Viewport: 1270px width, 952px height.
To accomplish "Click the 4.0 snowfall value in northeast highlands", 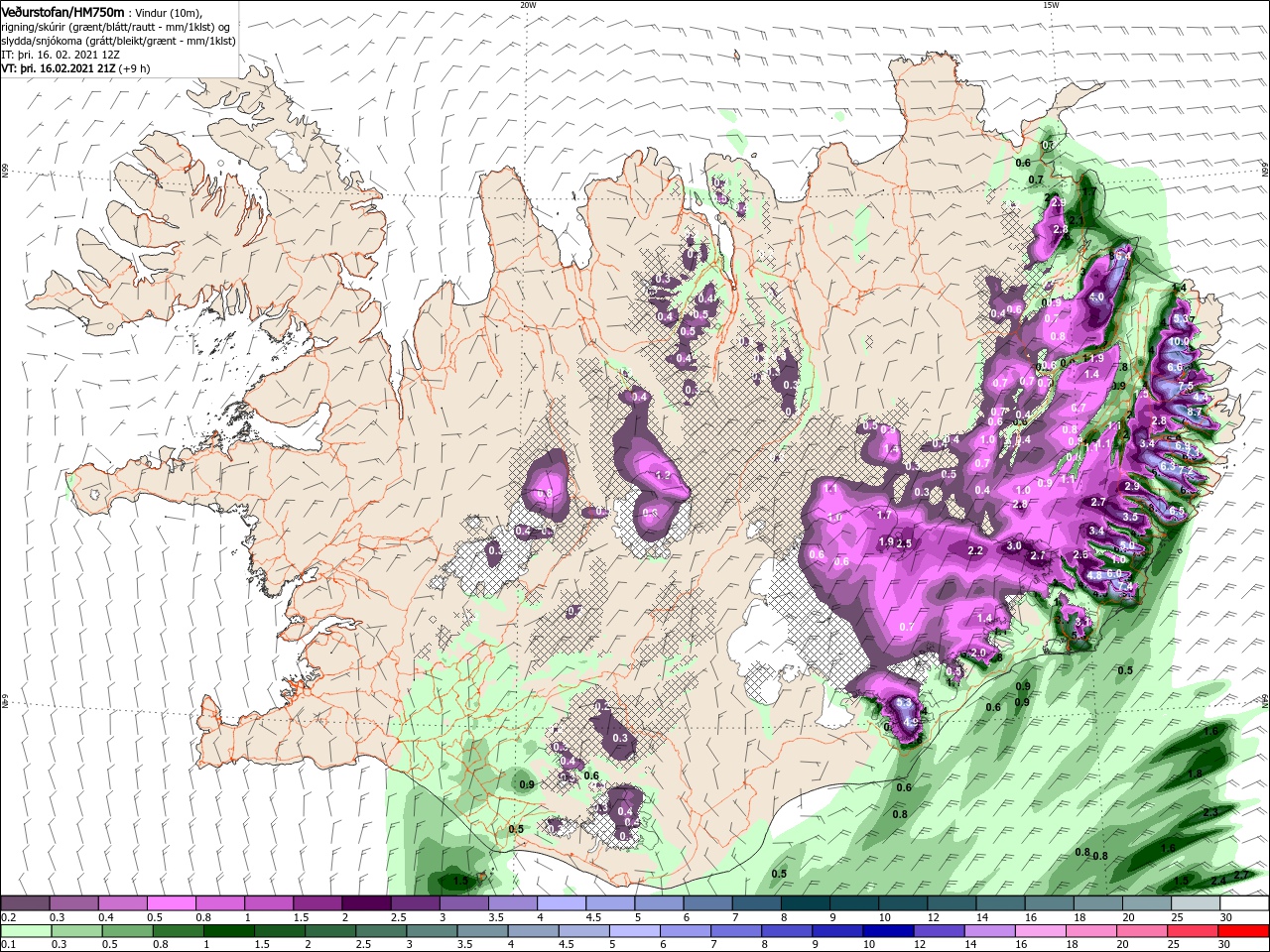I will pyautogui.click(x=1096, y=297).
